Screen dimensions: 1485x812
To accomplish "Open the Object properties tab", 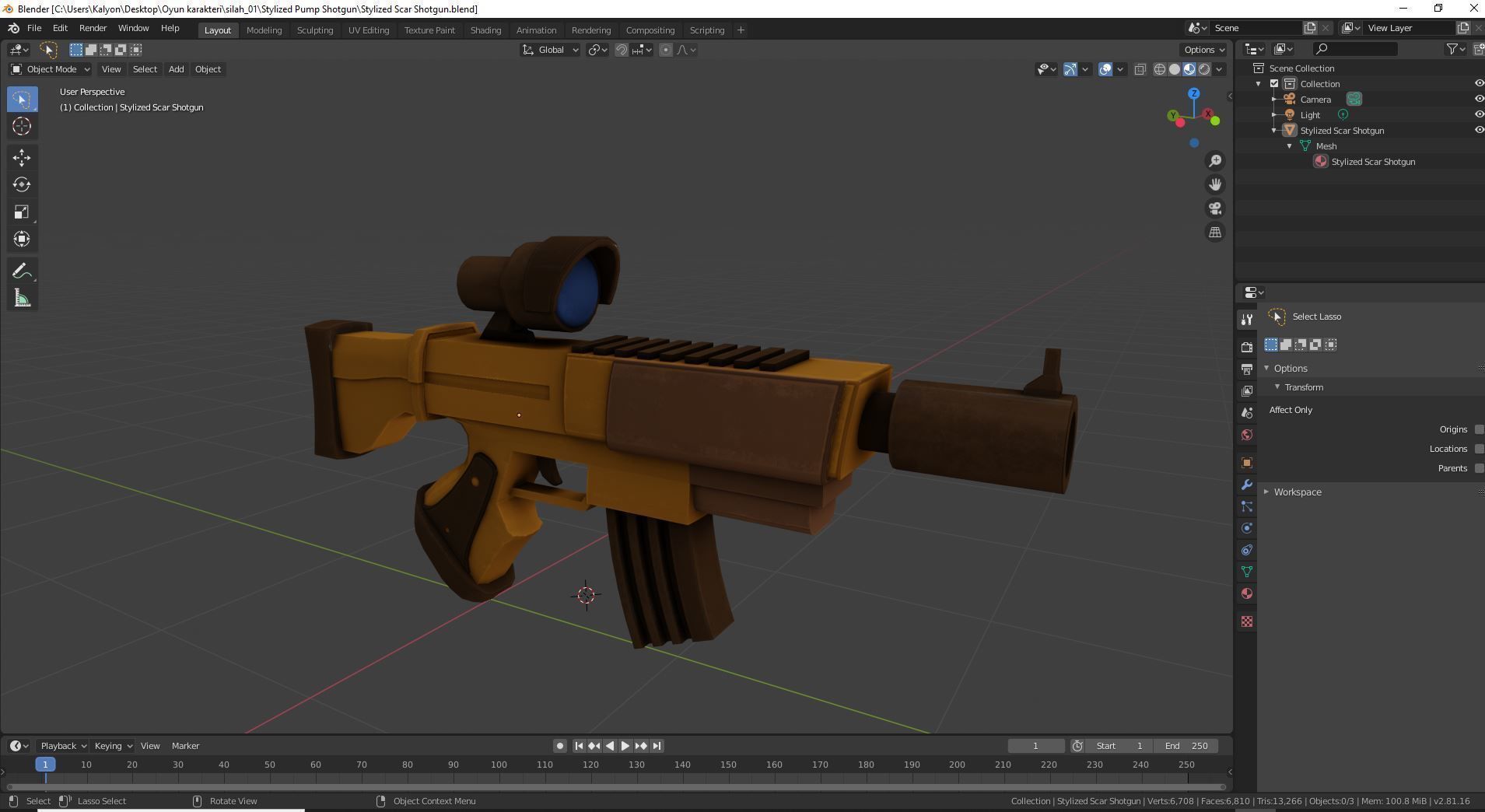I will pyautogui.click(x=1247, y=463).
